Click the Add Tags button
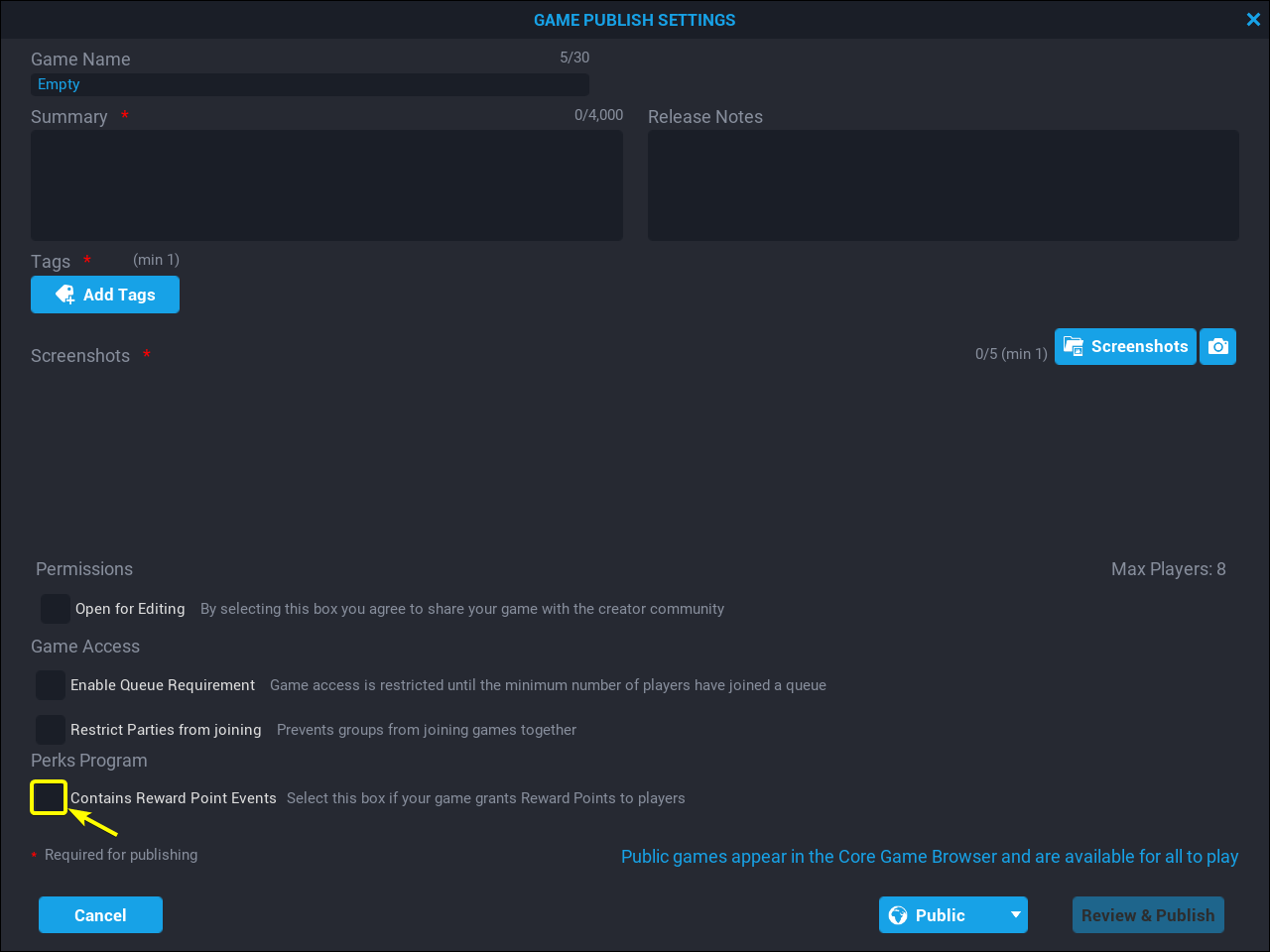This screenshot has width=1270, height=952. point(105,294)
